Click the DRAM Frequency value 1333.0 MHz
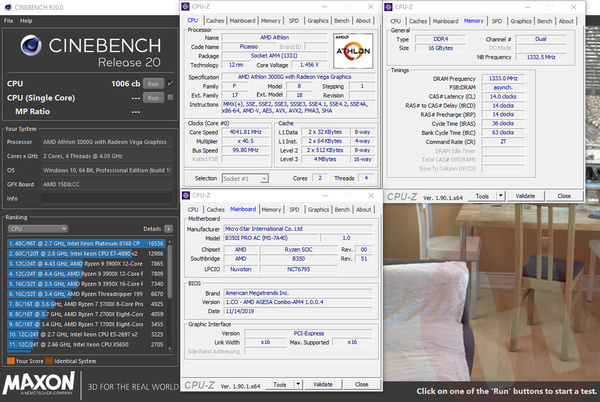 [x=503, y=78]
